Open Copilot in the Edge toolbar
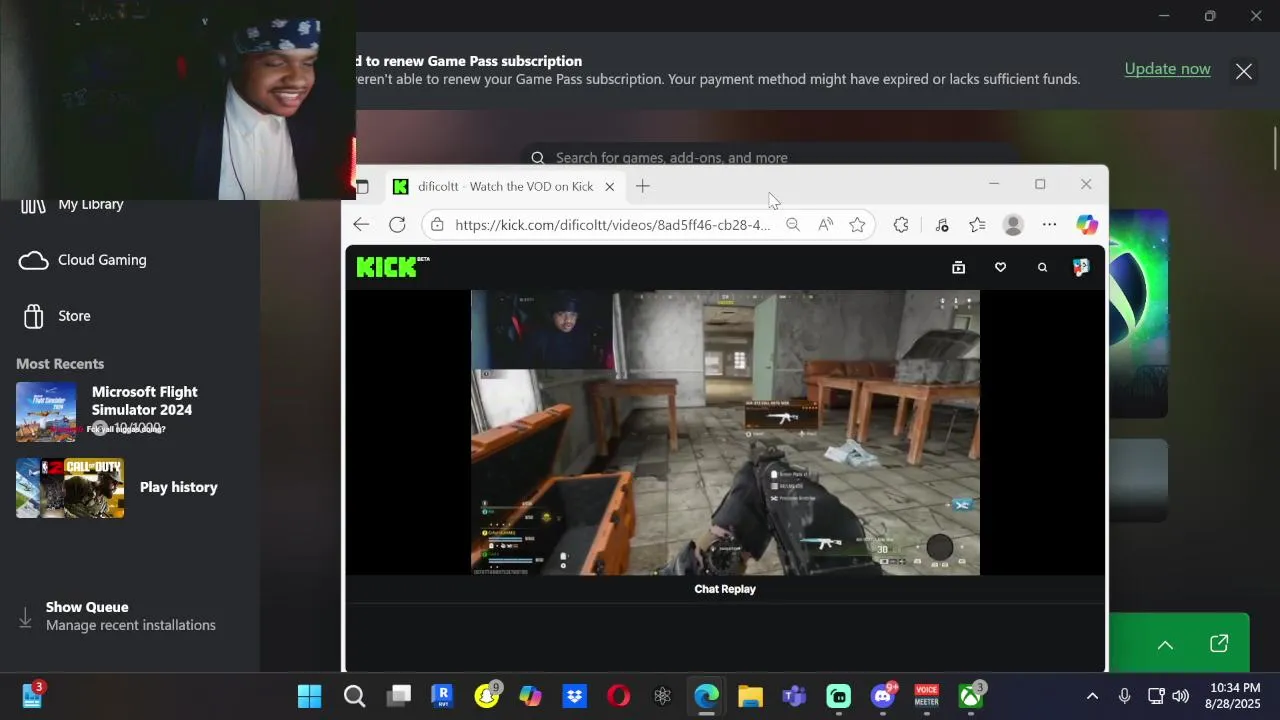Image resolution: width=1280 pixels, height=720 pixels. pos(1087,225)
